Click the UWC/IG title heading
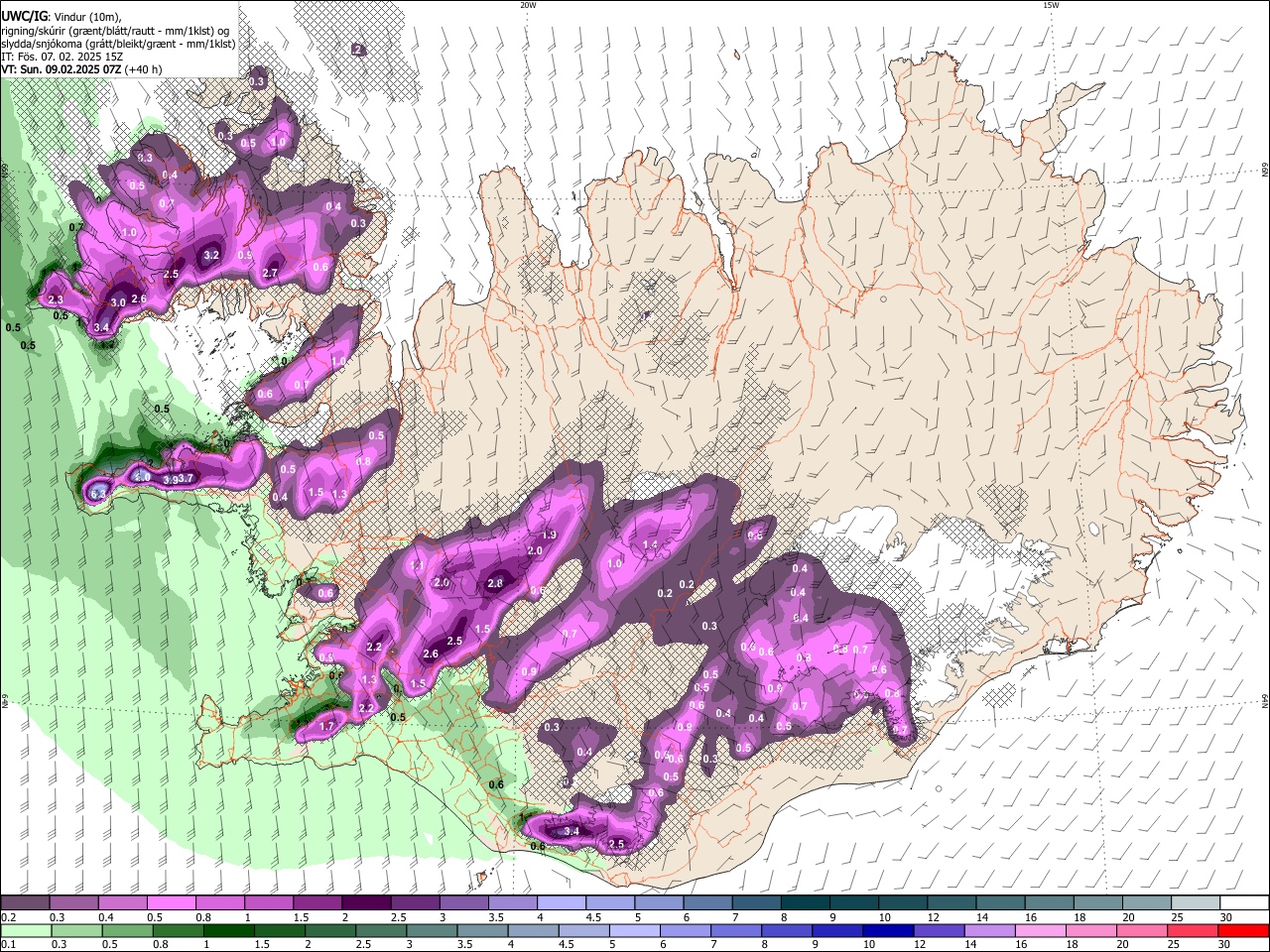Screen dimensions: 1270x952 (24, 17)
